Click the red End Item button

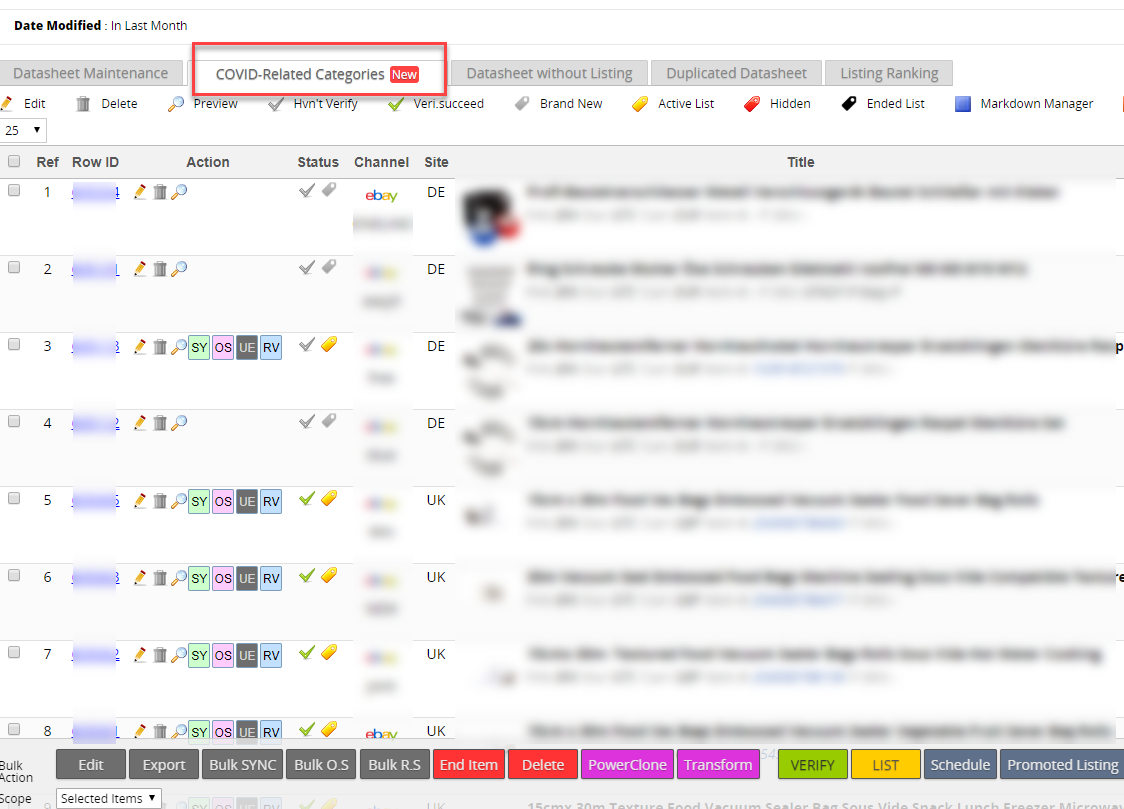(x=468, y=765)
